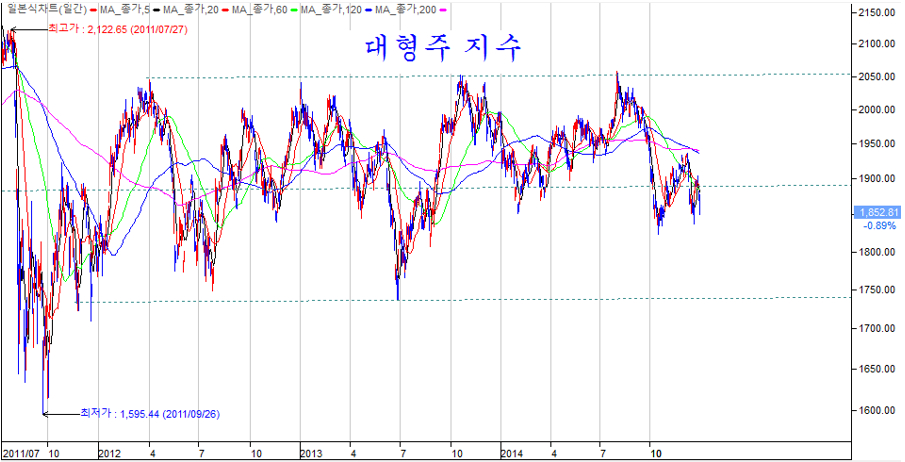Click the 대형주 지수 chart title
905x462 pixels.
click(435, 49)
